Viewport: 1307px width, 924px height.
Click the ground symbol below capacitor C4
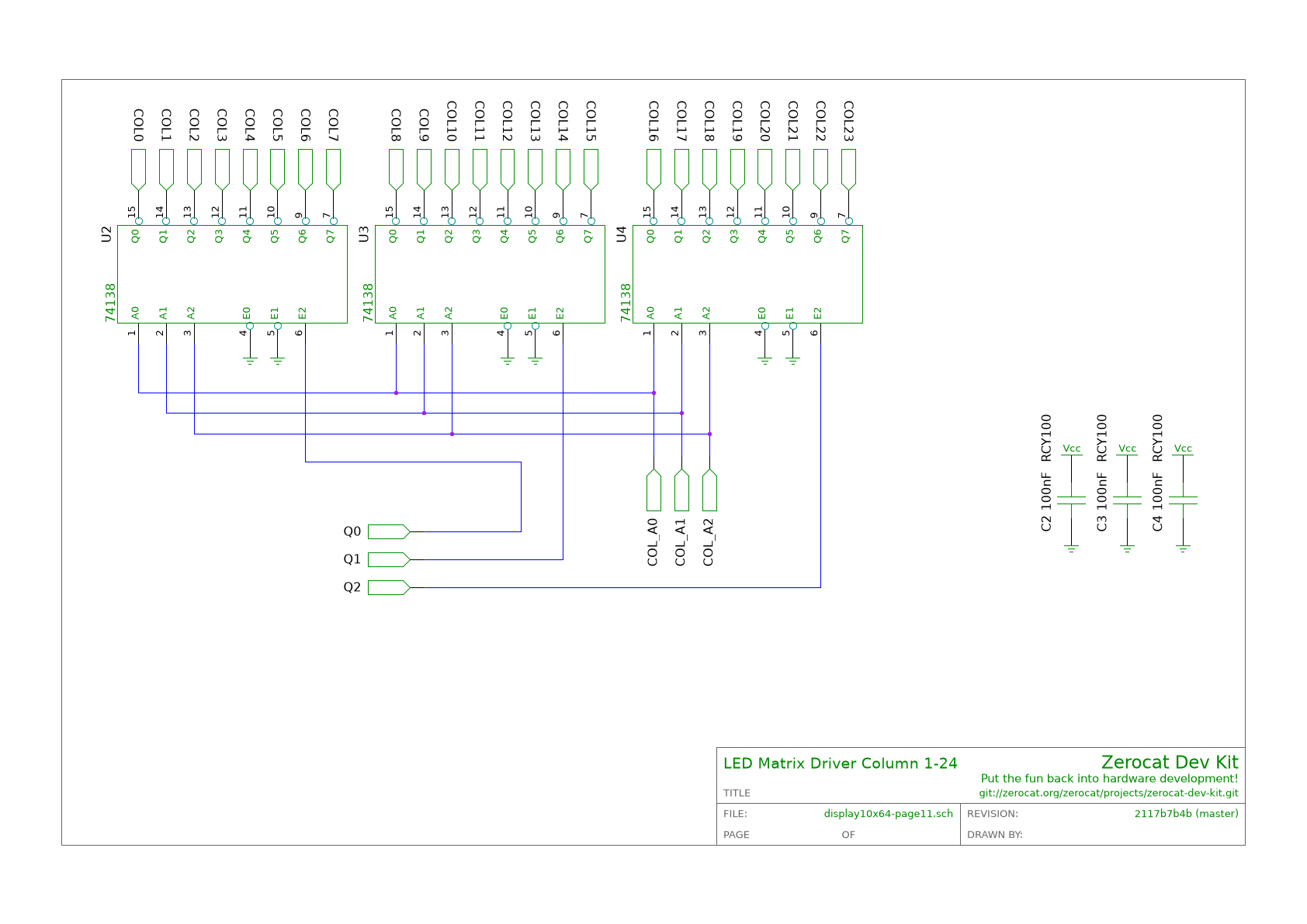pyautogui.click(x=1183, y=549)
